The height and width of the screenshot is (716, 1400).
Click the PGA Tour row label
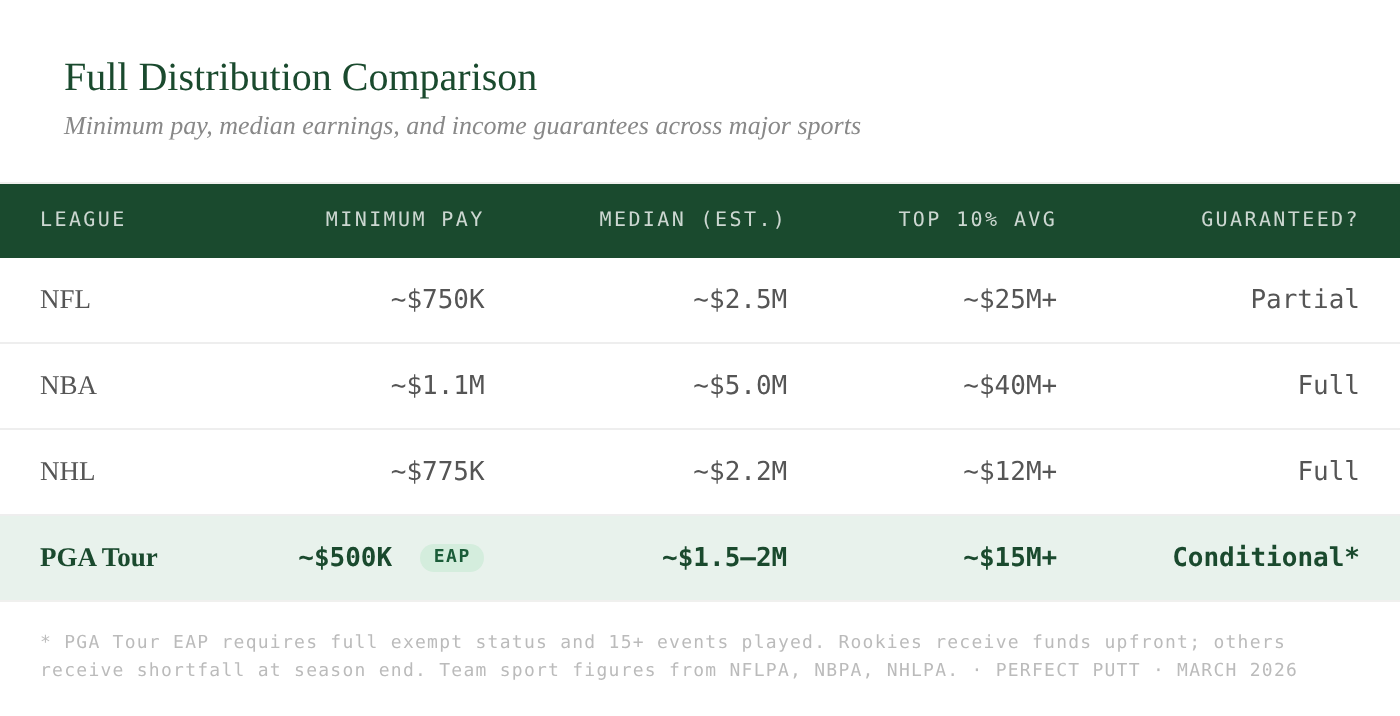pyautogui.click(x=98, y=558)
